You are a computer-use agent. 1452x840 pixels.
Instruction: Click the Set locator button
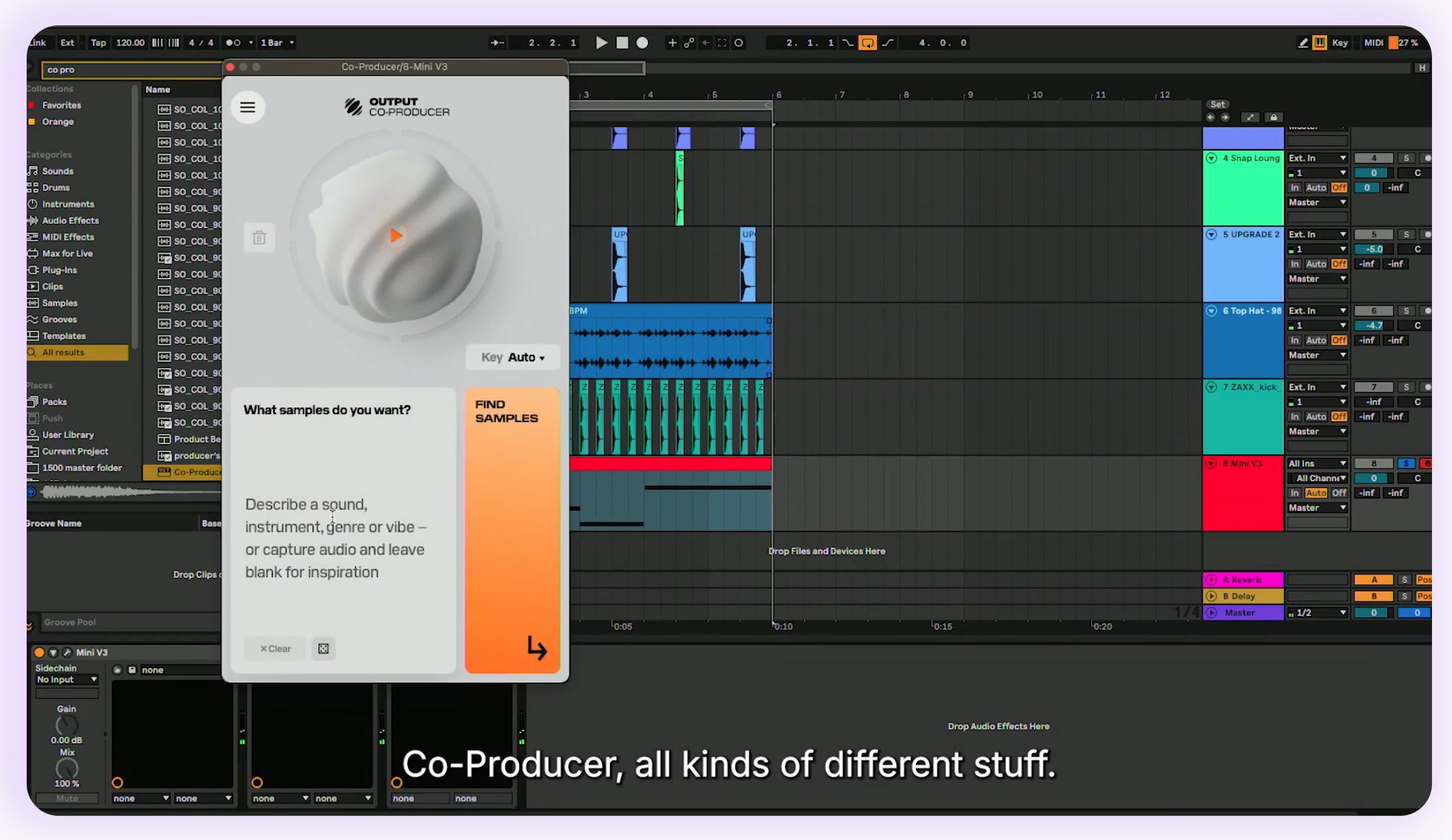click(x=1218, y=105)
